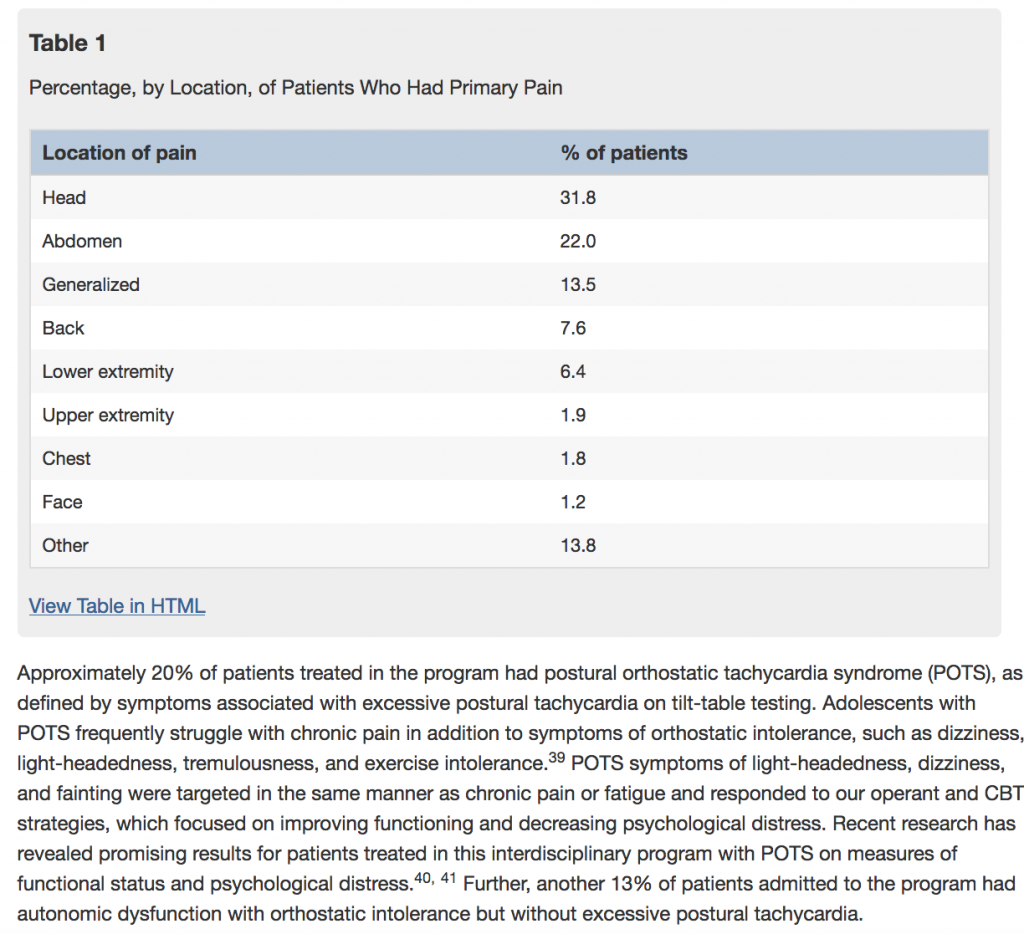Click the % of patients column header

click(624, 153)
